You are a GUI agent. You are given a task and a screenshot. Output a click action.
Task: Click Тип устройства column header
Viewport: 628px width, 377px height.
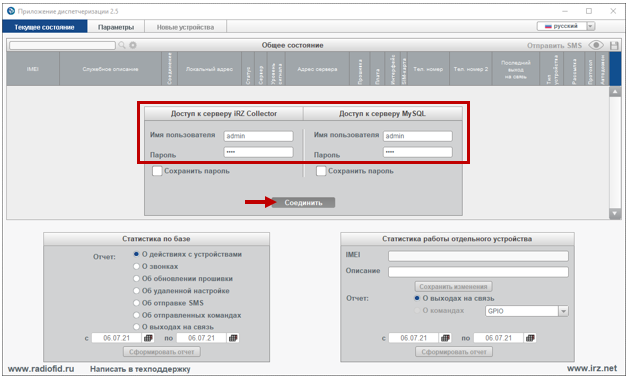tap(552, 69)
